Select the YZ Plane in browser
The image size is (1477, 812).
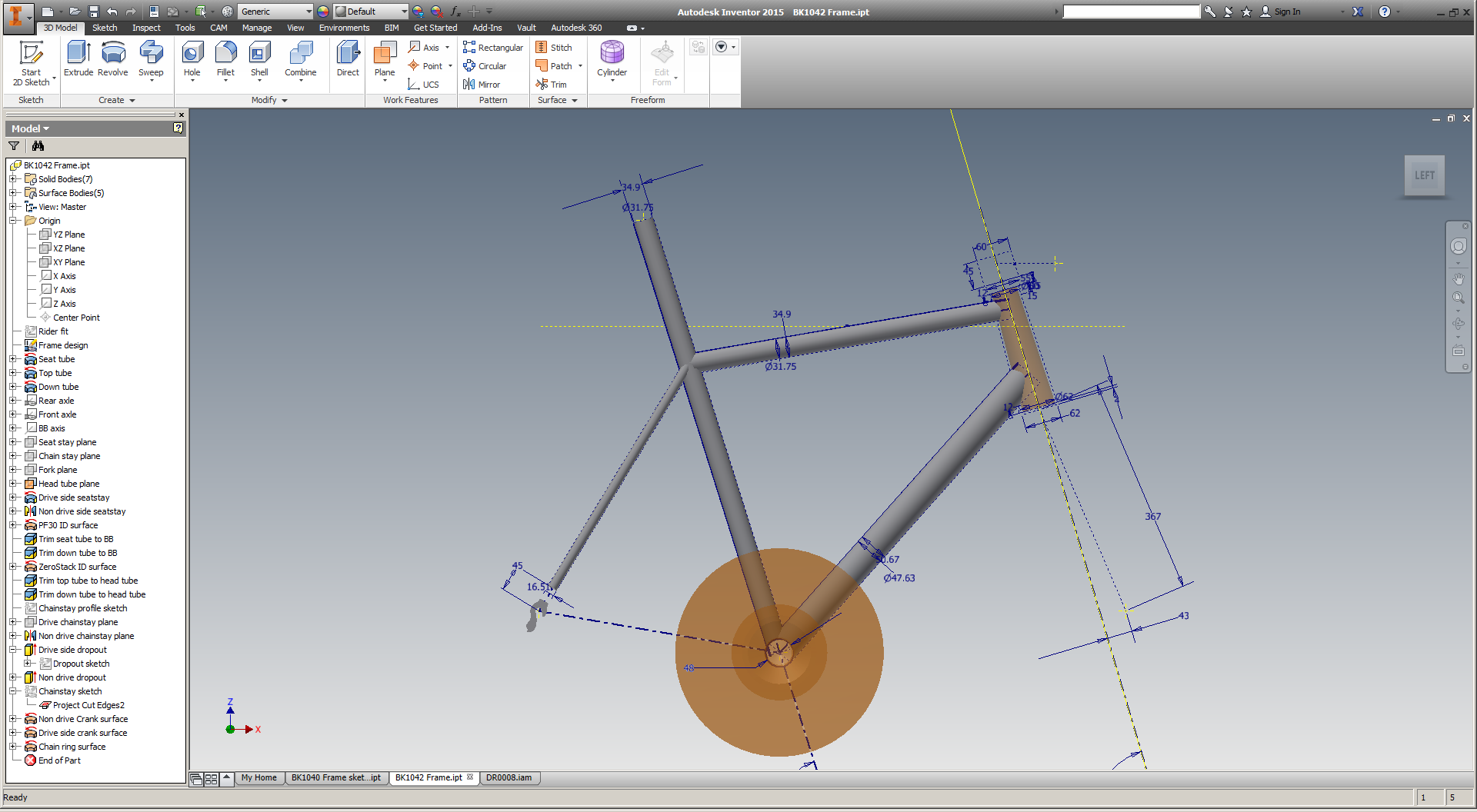[69, 235]
